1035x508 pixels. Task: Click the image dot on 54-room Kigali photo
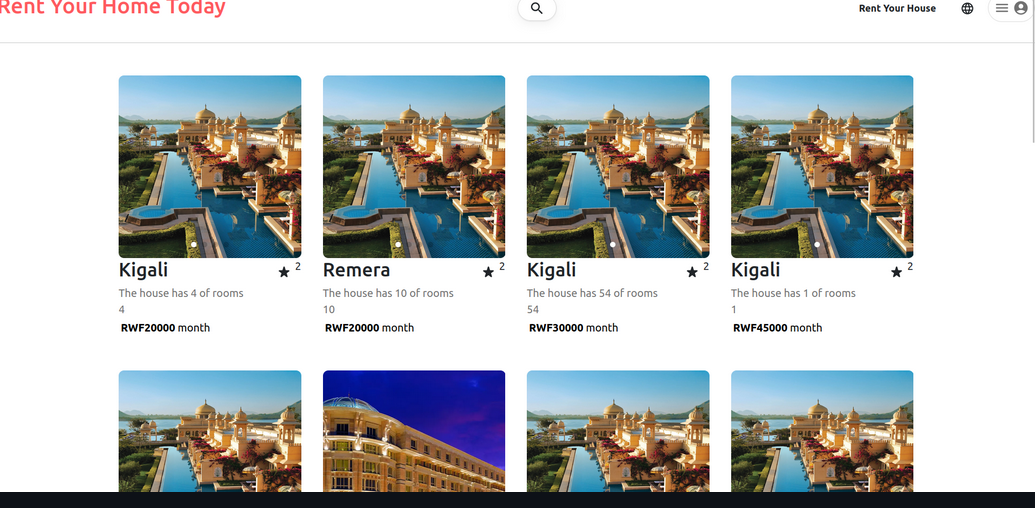click(x=613, y=245)
